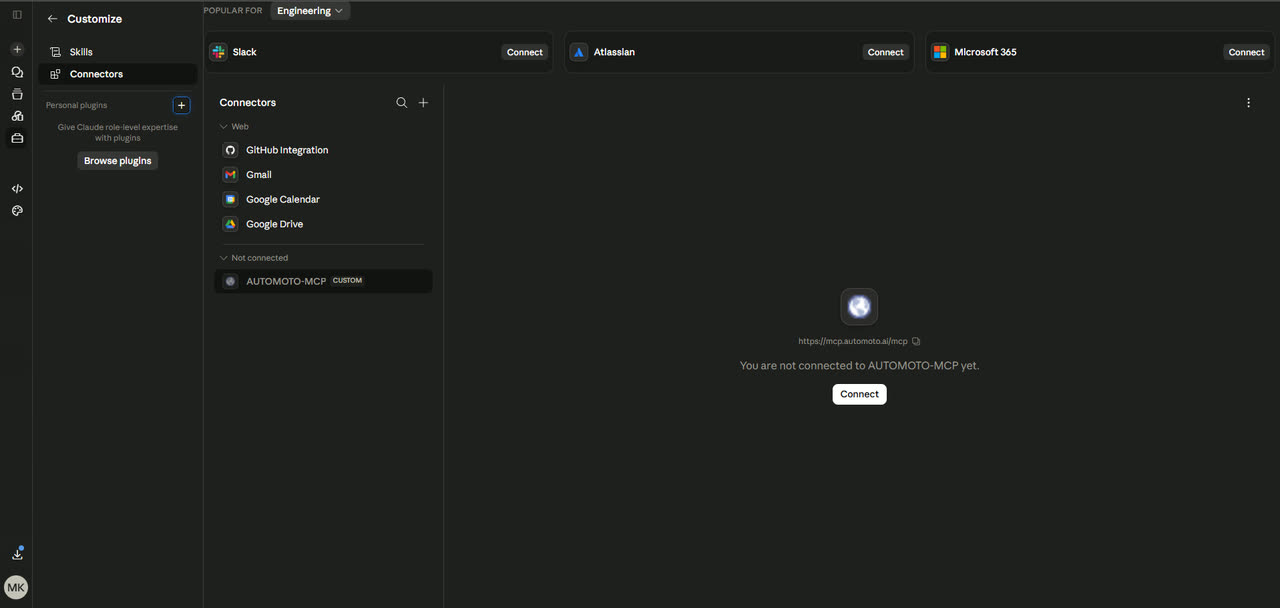1280x608 pixels.
Task: Start a new chat from the sidebar
Action: 17,49
